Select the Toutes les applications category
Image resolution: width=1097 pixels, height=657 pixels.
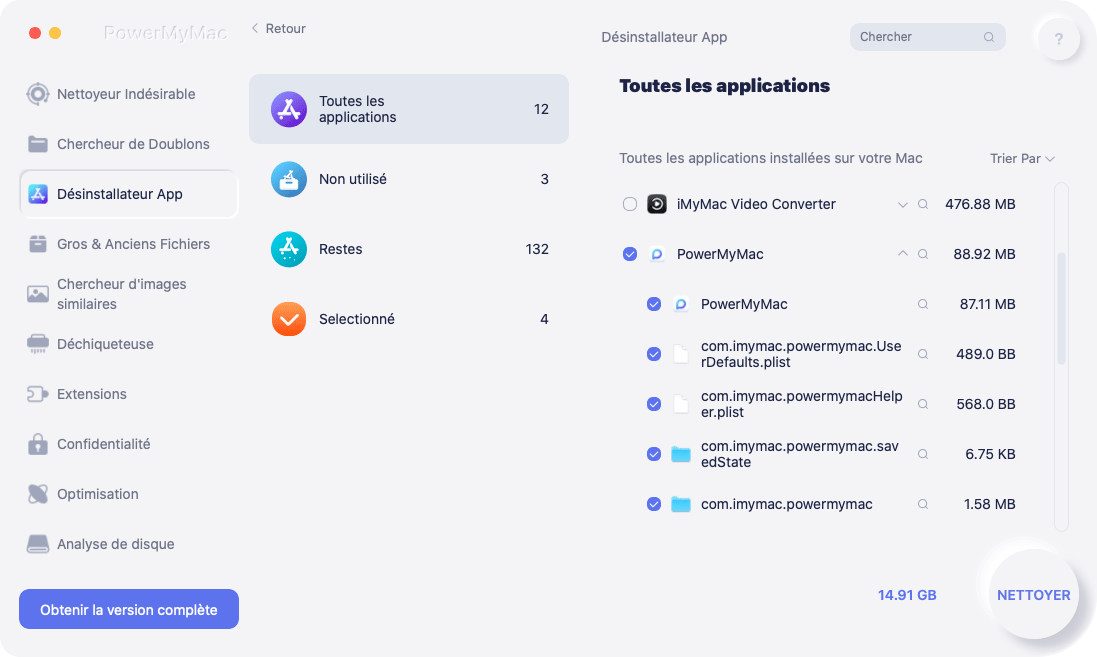coord(409,109)
